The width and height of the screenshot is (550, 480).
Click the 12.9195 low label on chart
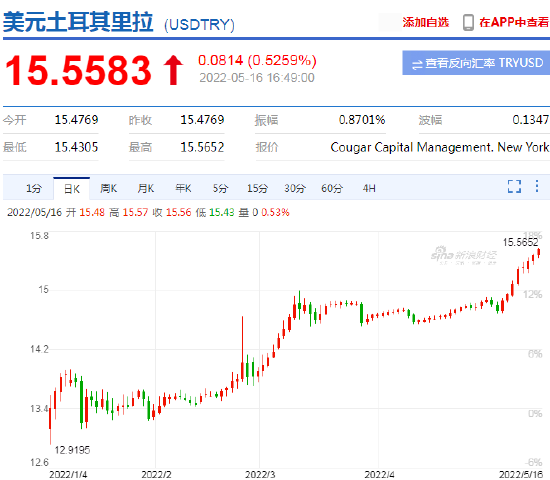pos(72,450)
